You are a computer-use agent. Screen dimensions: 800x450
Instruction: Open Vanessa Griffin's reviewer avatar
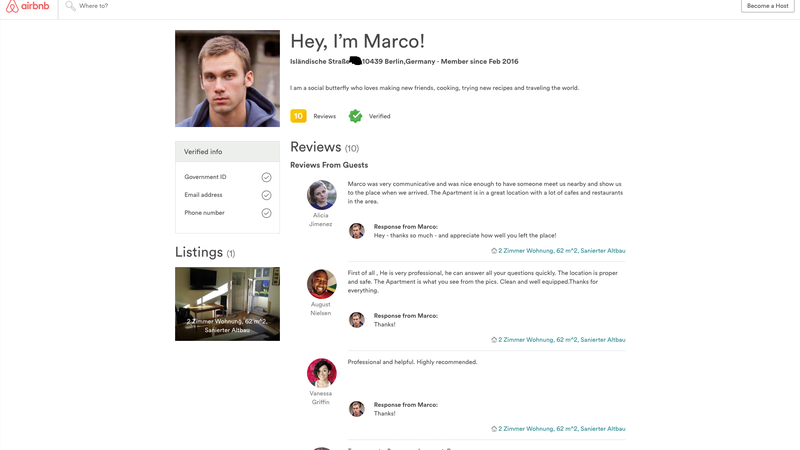(x=321, y=373)
